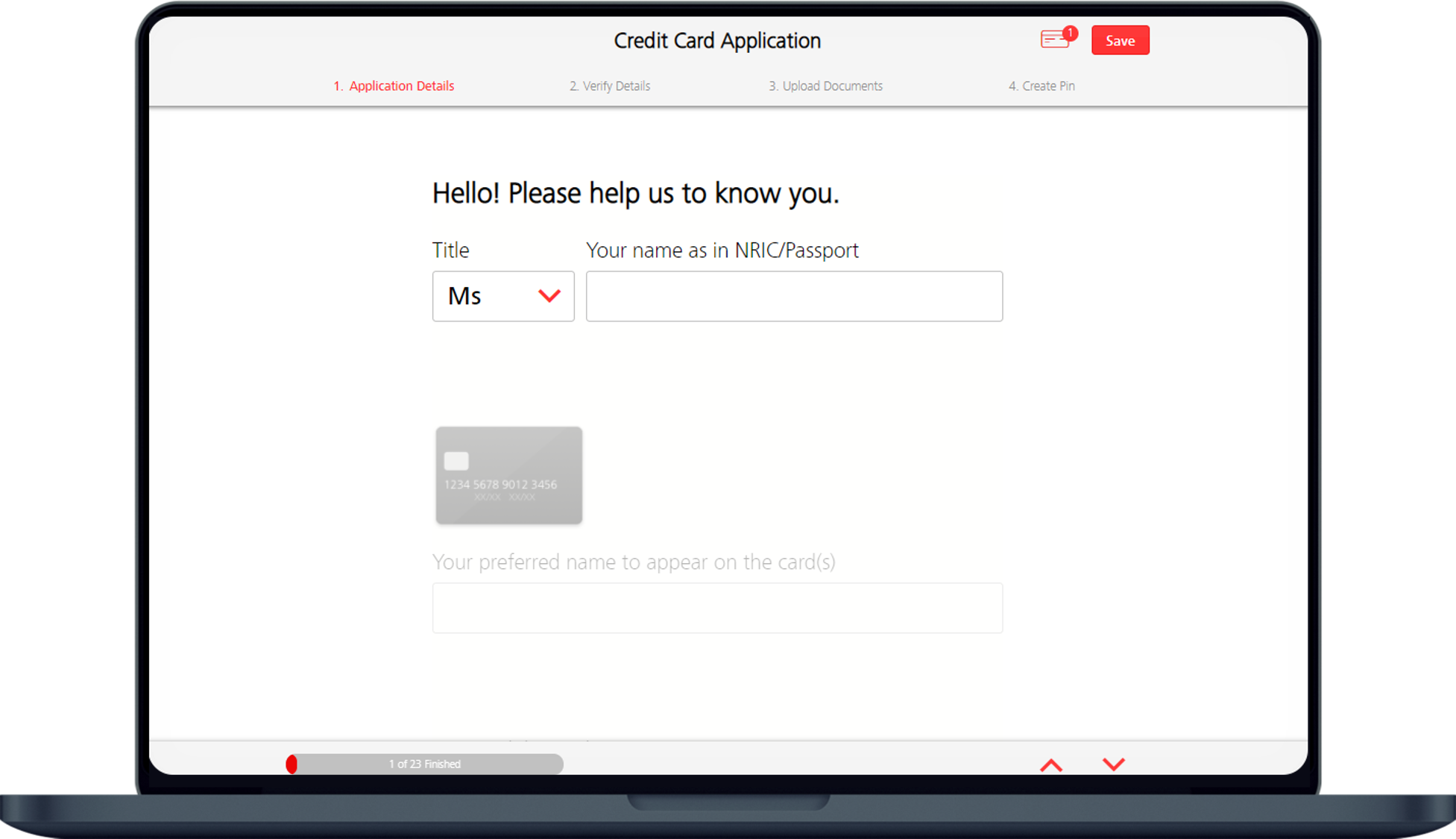Go to previous question with up chevron
Viewport: 1456px width, 839px height.
coord(1051,765)
